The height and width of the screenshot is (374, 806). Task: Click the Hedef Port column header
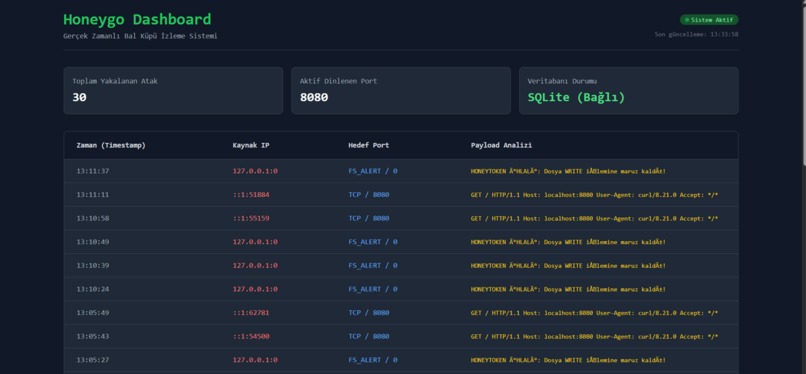[x=369, y=145]
